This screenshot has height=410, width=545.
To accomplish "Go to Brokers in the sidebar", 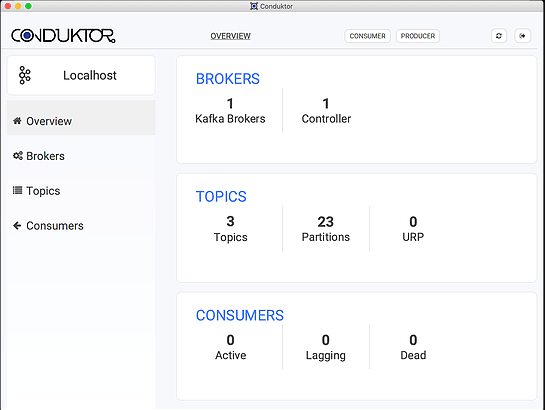I will [x=81, y=156].
